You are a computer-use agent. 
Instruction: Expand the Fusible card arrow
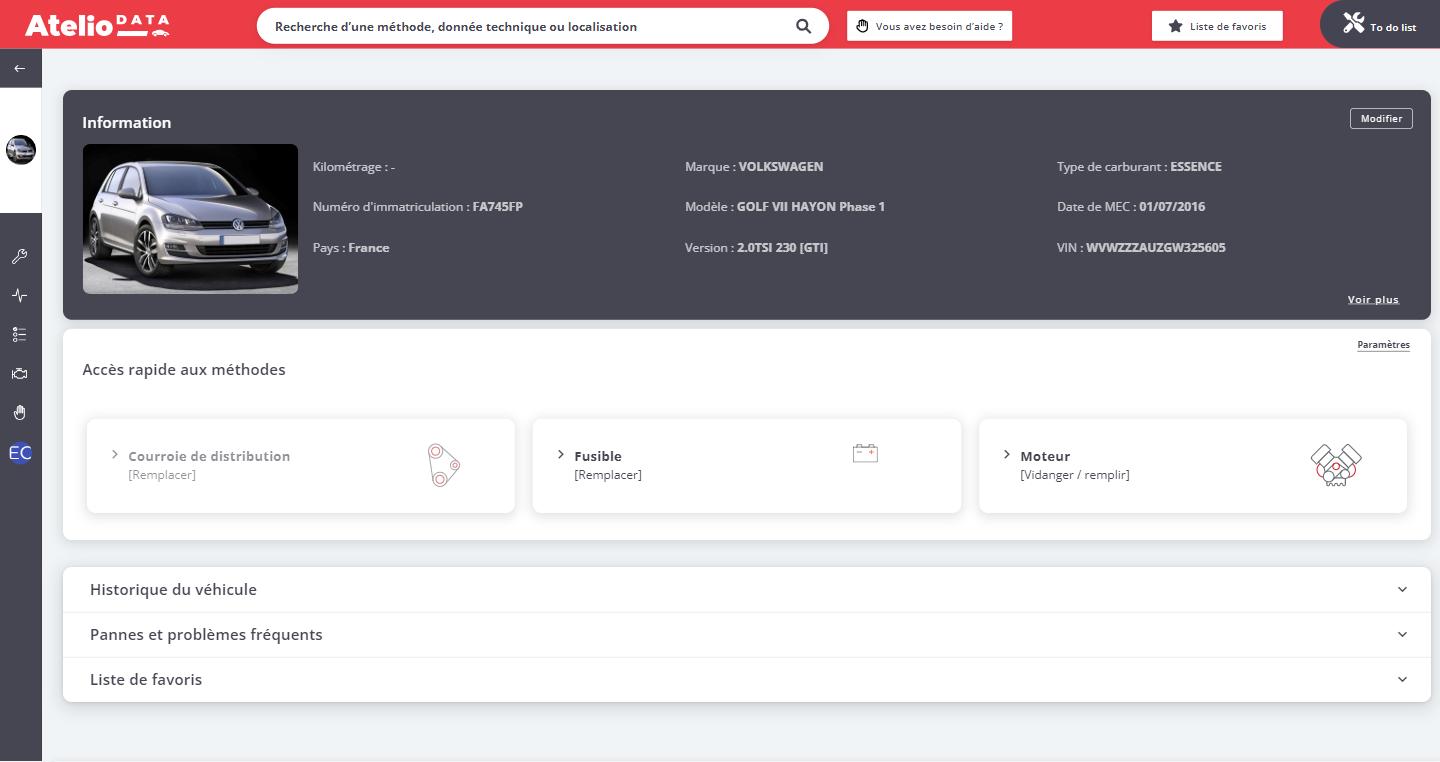[x=561, y=455]
